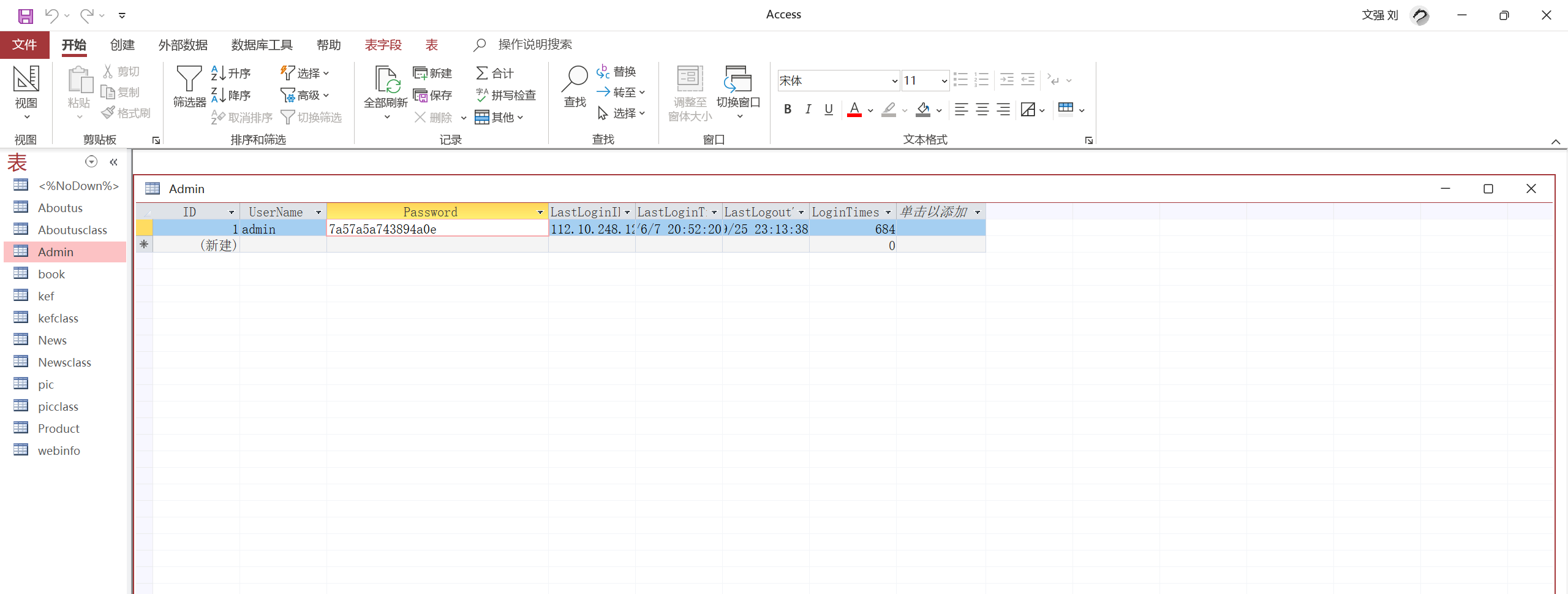Toggle Italic formatting

coord(809,109)
